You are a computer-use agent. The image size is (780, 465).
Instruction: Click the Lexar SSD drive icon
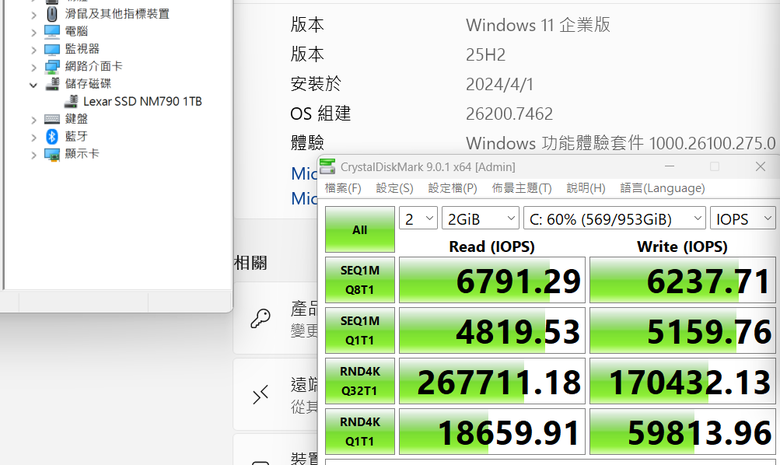click(71, 101)
